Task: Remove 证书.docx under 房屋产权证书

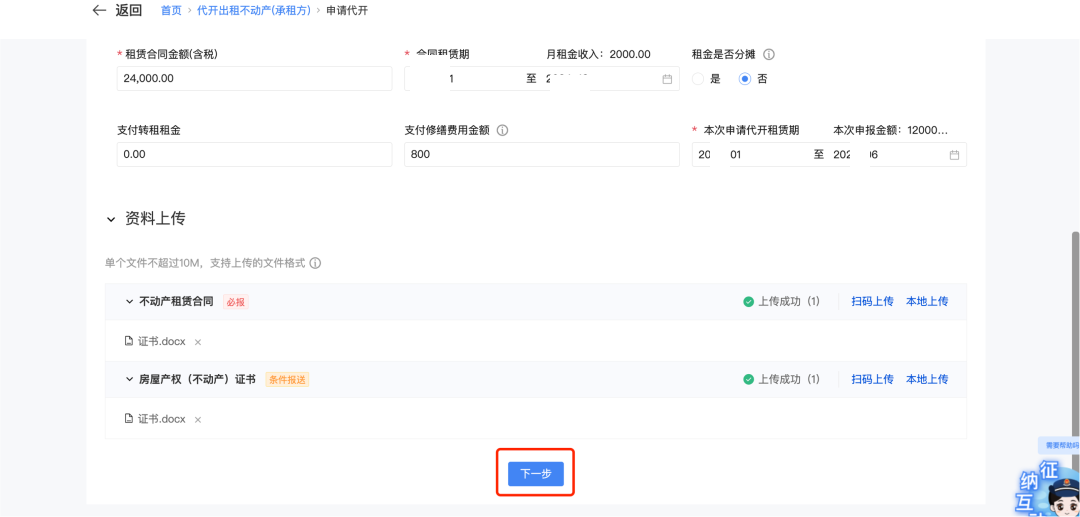Action: tap(198, 419)
